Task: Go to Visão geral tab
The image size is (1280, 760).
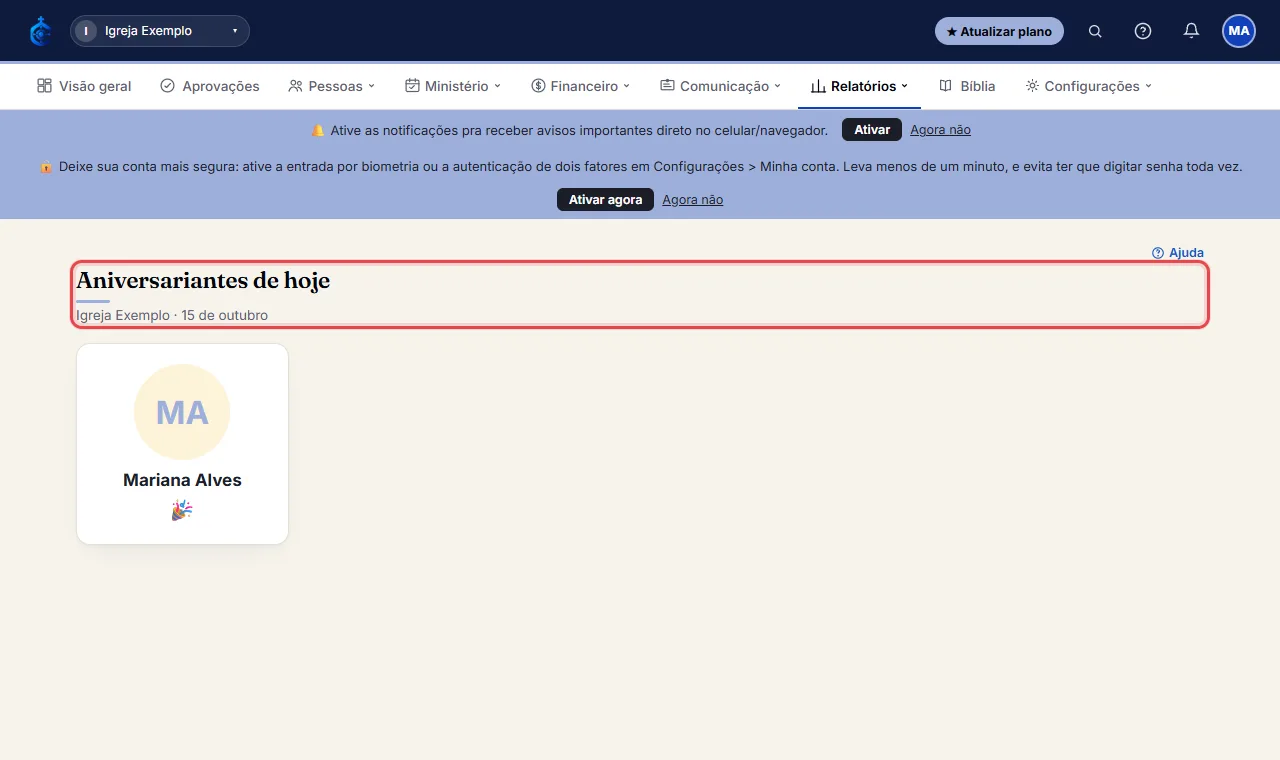Action: click(x=84, y=86)
